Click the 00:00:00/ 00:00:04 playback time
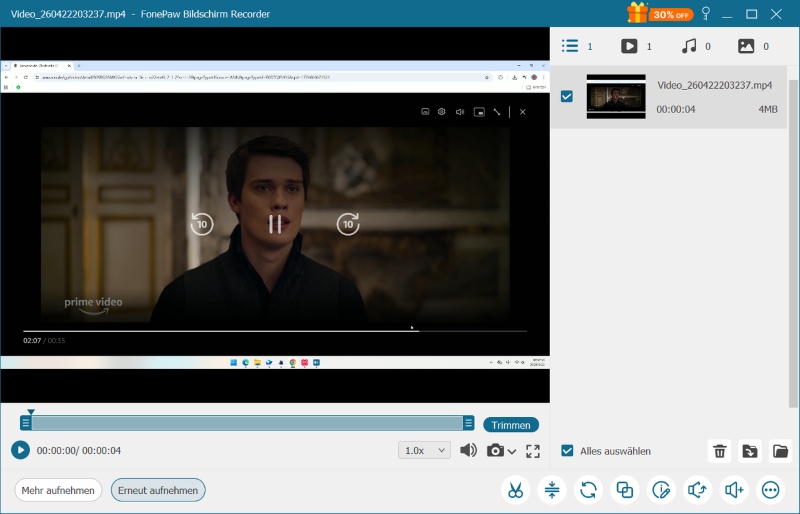This screenshot has width=800, height=514. click(x=79, y=451)
